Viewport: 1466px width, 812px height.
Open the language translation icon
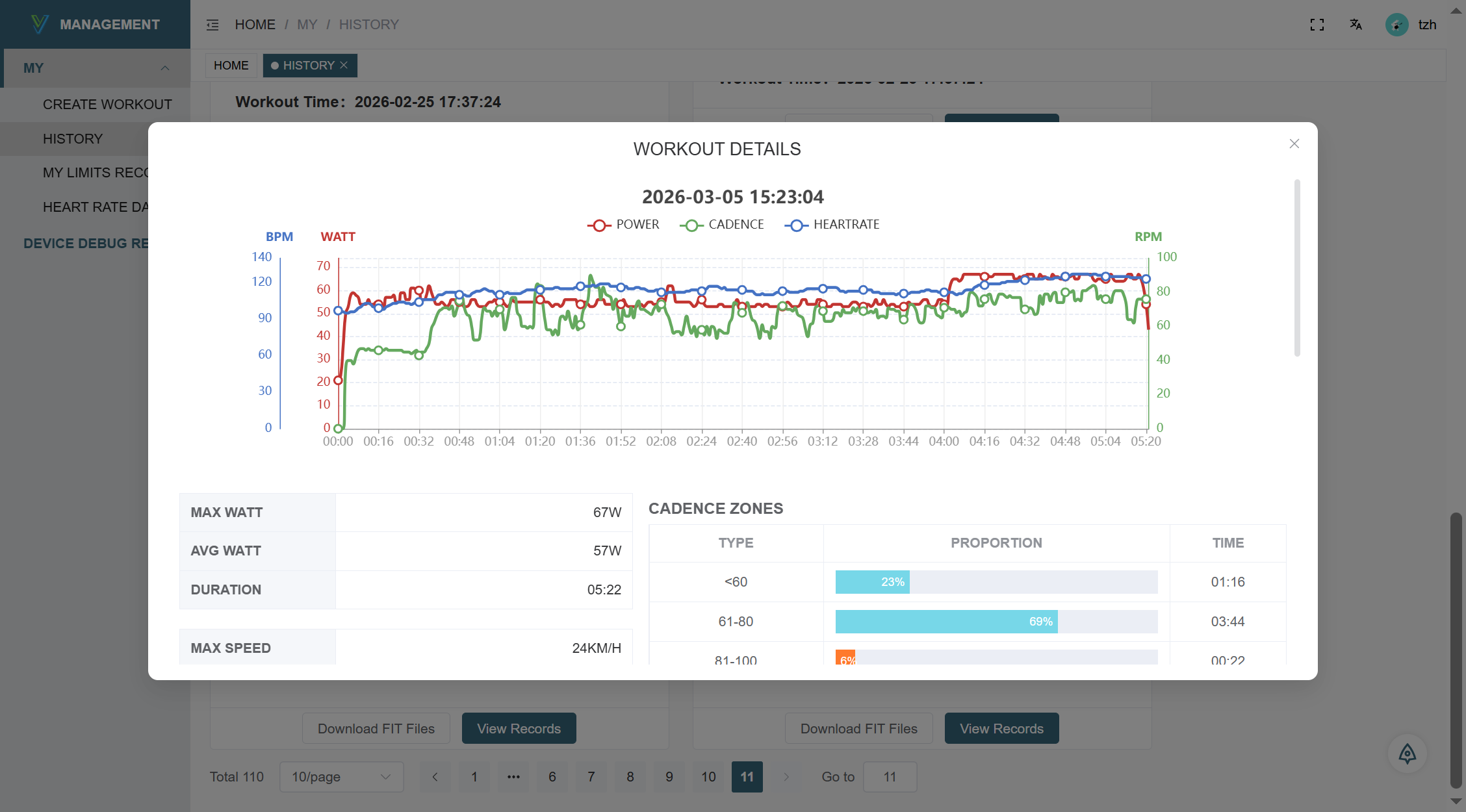point(1356,25)
